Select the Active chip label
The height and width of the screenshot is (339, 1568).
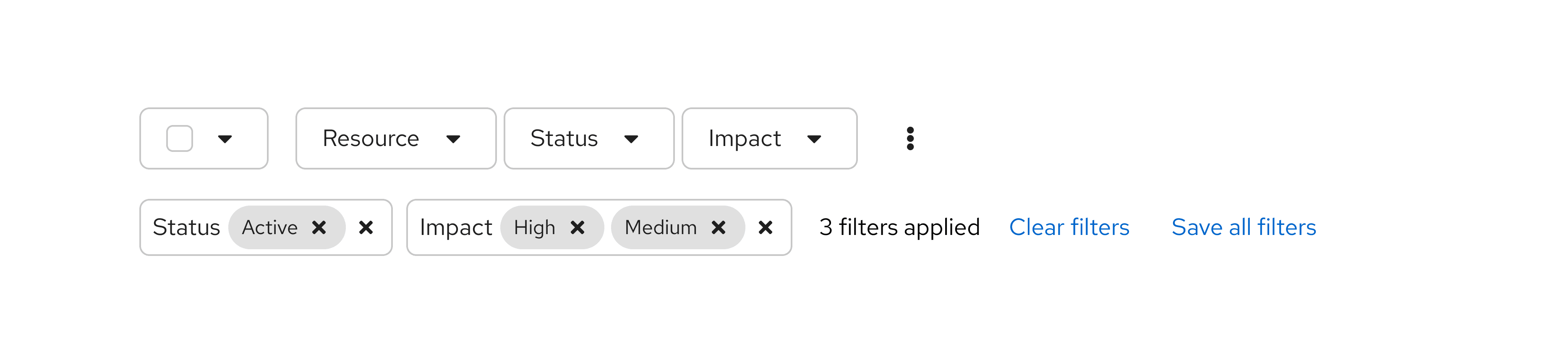pyautogui.click(x=269, y=228)
